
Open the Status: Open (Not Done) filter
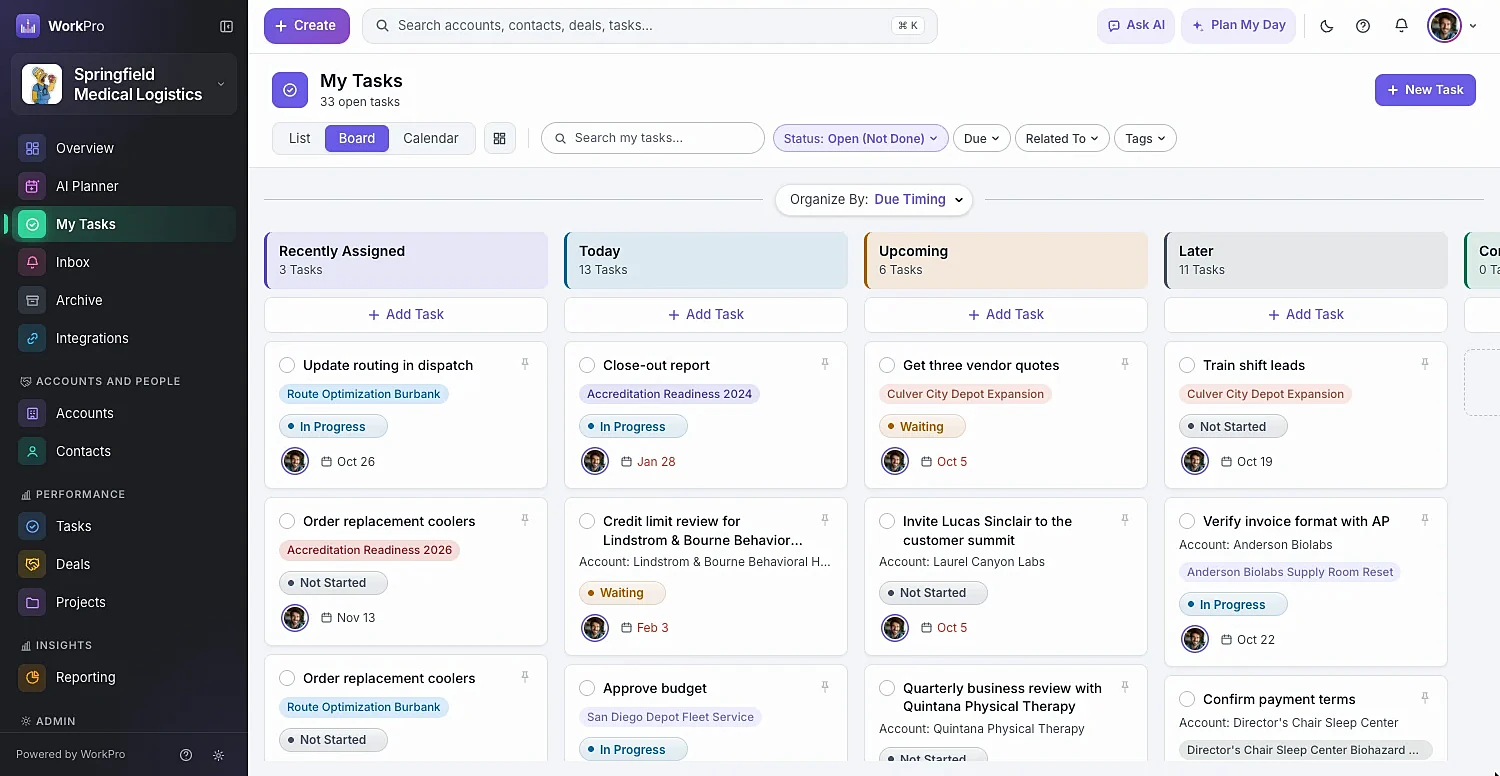point(860,138)
